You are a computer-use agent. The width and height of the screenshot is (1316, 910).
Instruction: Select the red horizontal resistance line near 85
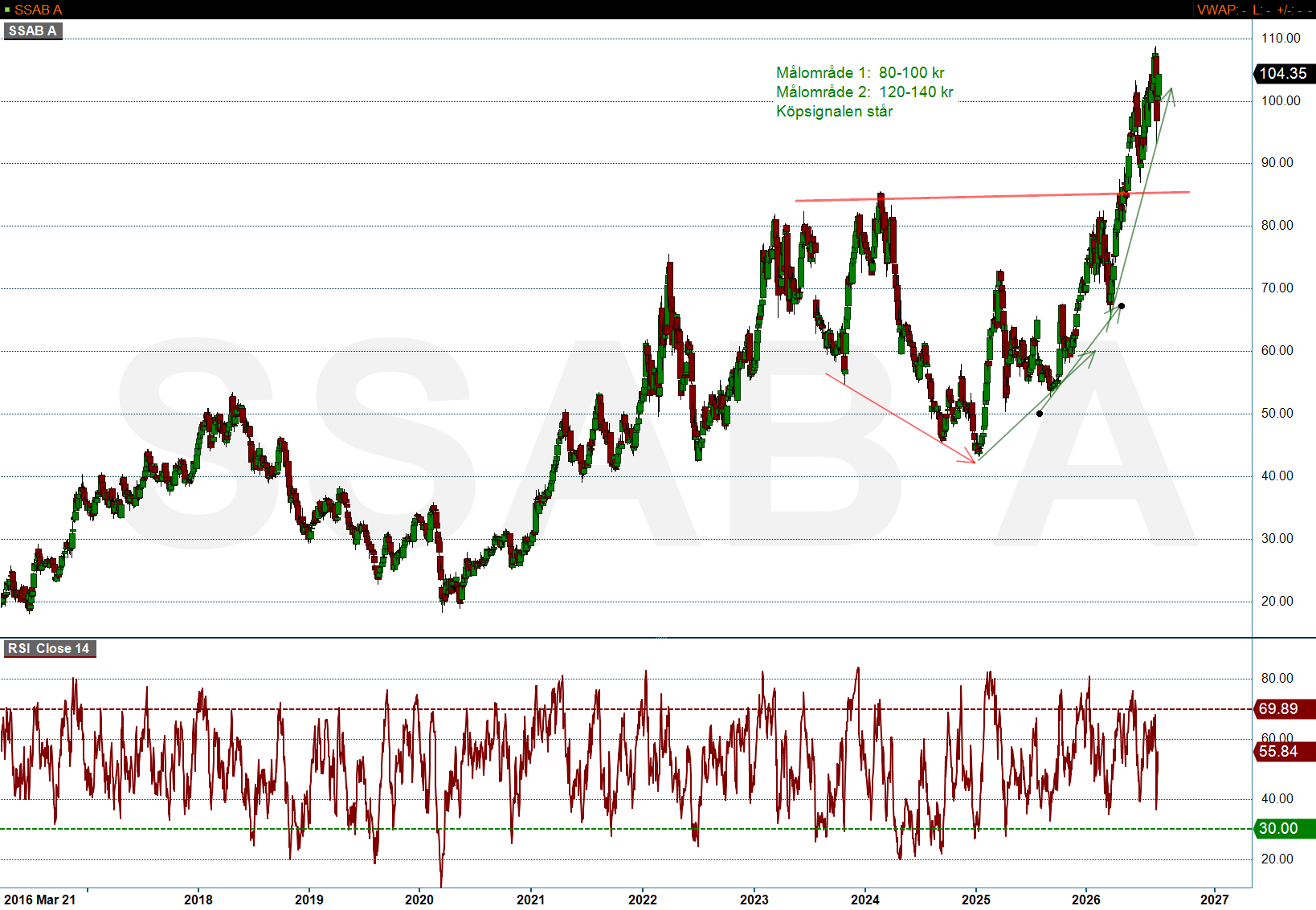pos(992,196)
